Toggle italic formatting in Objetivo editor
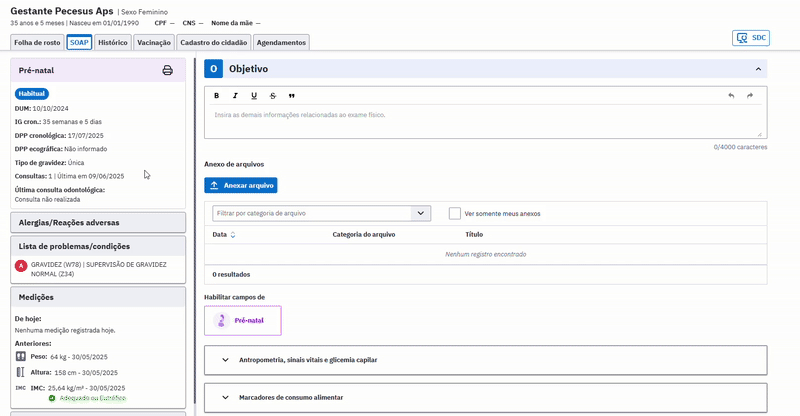The height and width of the screenshot is (416, 800). coord(235,96)
